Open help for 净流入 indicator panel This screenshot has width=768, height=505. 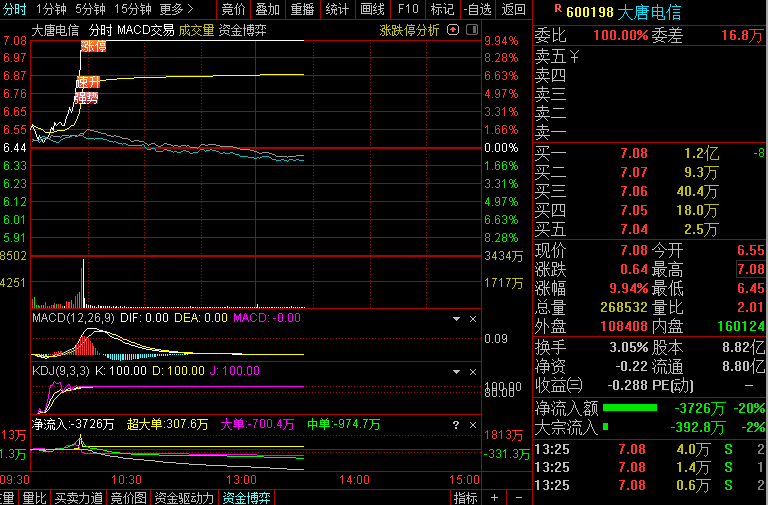tap(456, 425)
